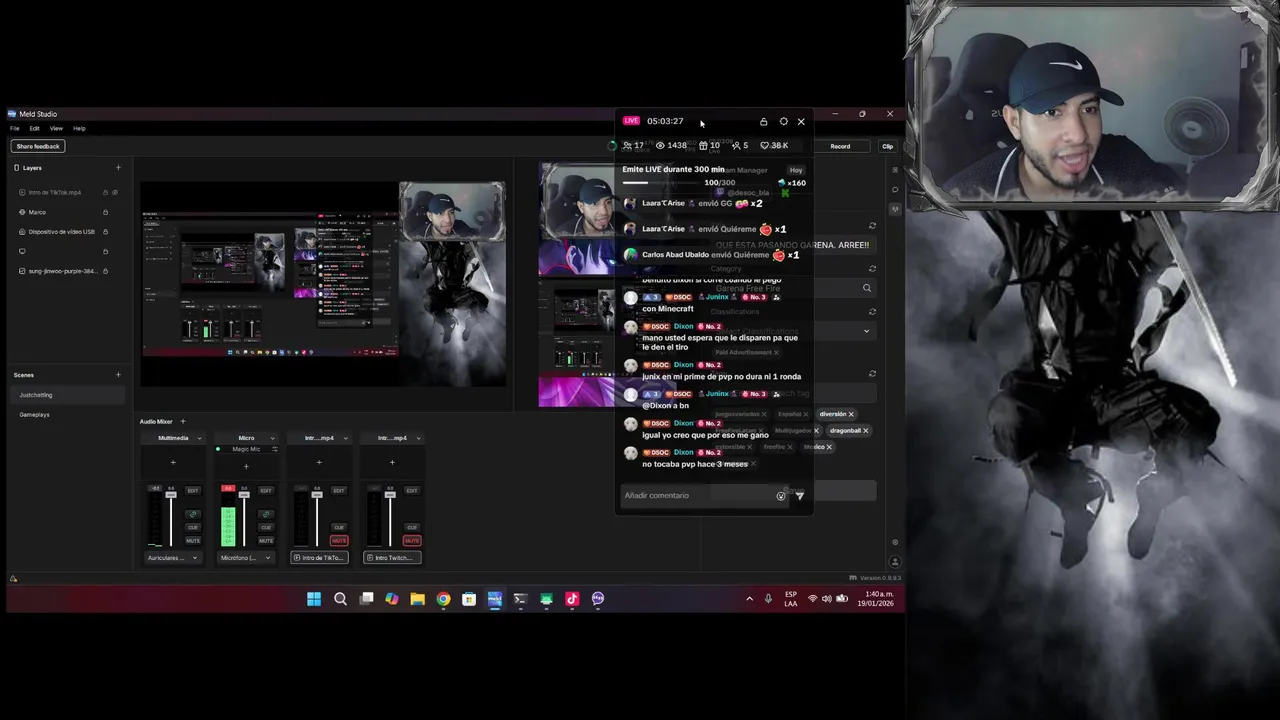The height and width of the screenshot is (720, 1280).
Task: Expand the first Intr....mp4 track dropdown
Action: (345, 438)
